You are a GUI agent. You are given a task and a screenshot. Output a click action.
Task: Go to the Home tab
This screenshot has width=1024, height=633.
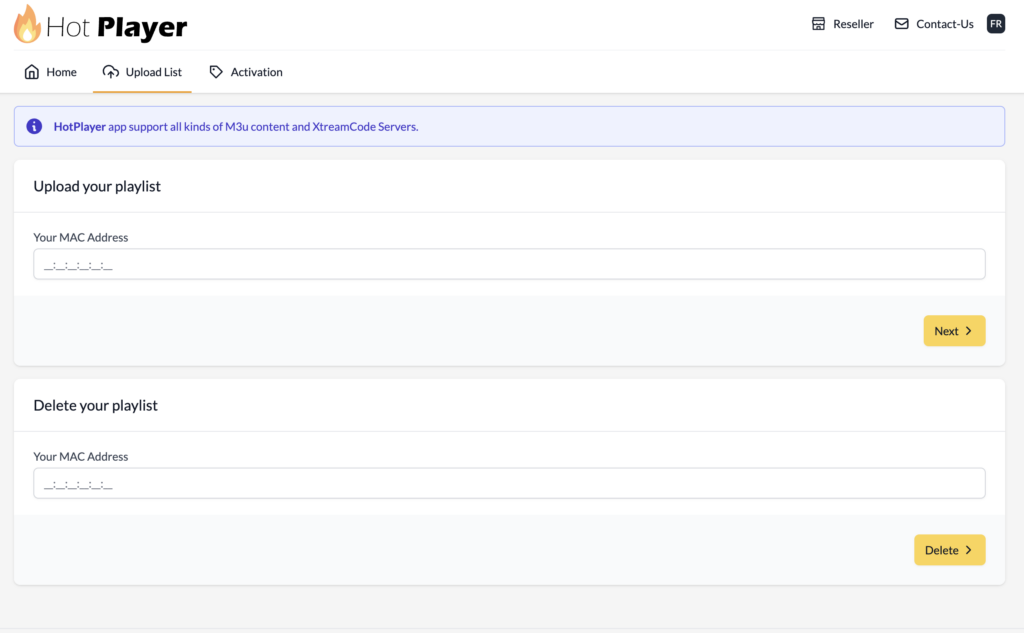(x=61, y=72)
